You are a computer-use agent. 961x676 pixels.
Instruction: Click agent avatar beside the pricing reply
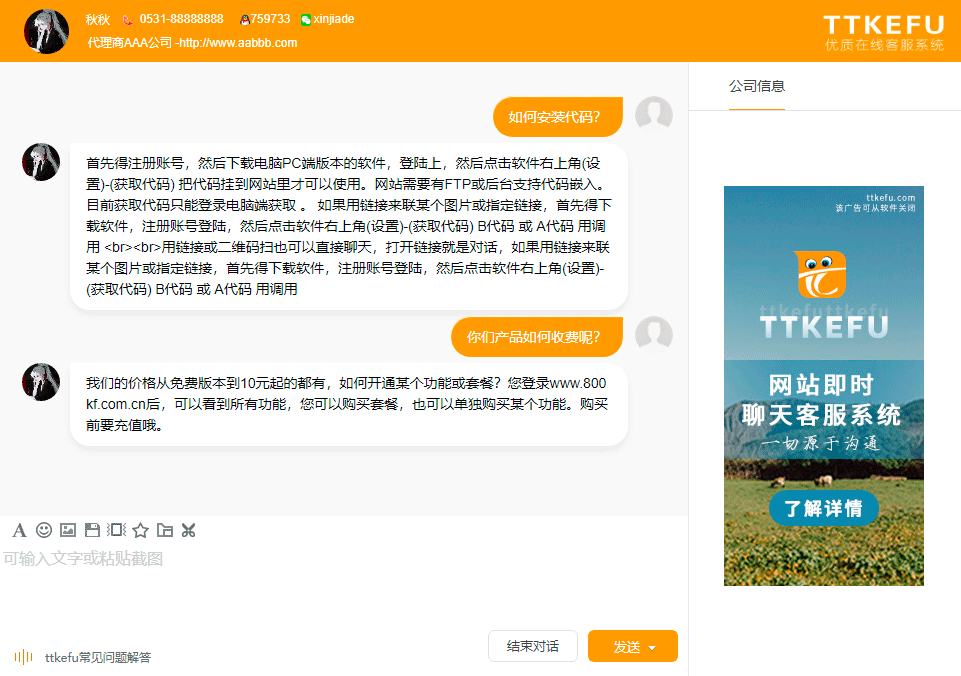41,382
